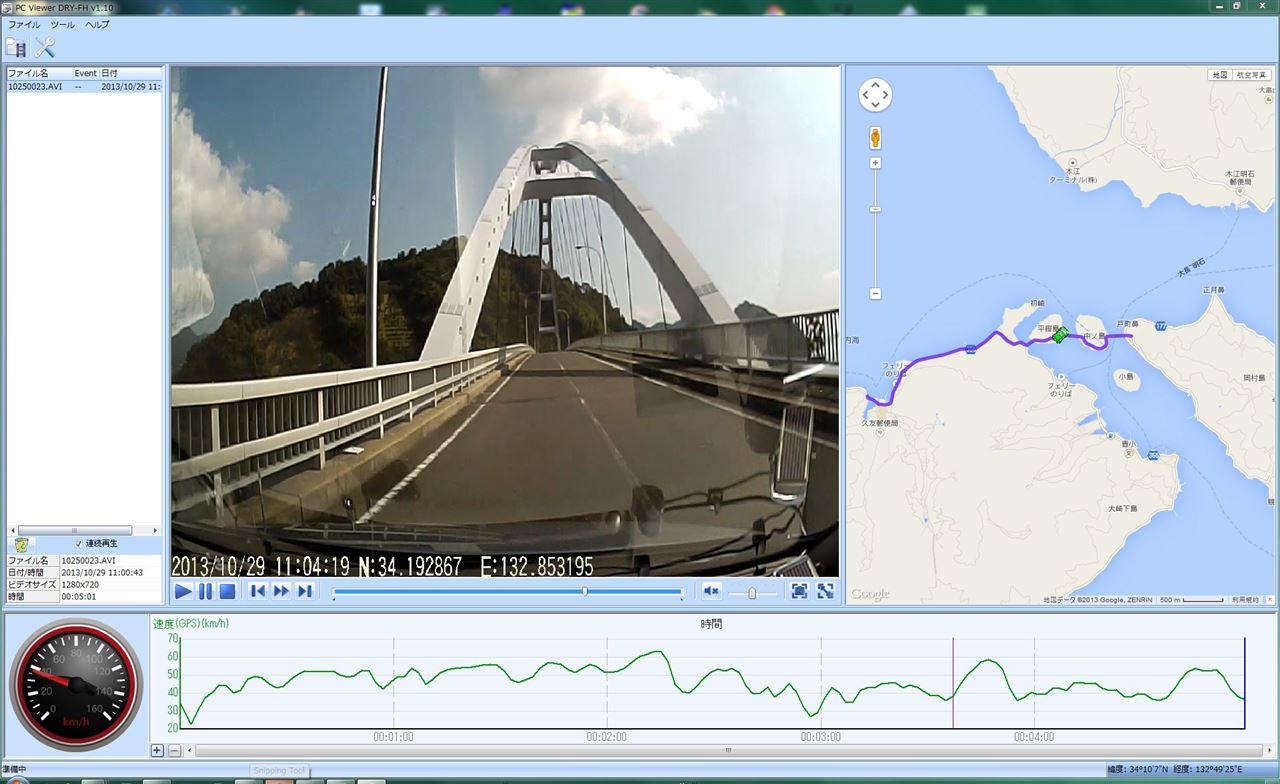Zoom out the speed graph with minus button
Screen dimensions: 1280x784
tap(174, 750)
